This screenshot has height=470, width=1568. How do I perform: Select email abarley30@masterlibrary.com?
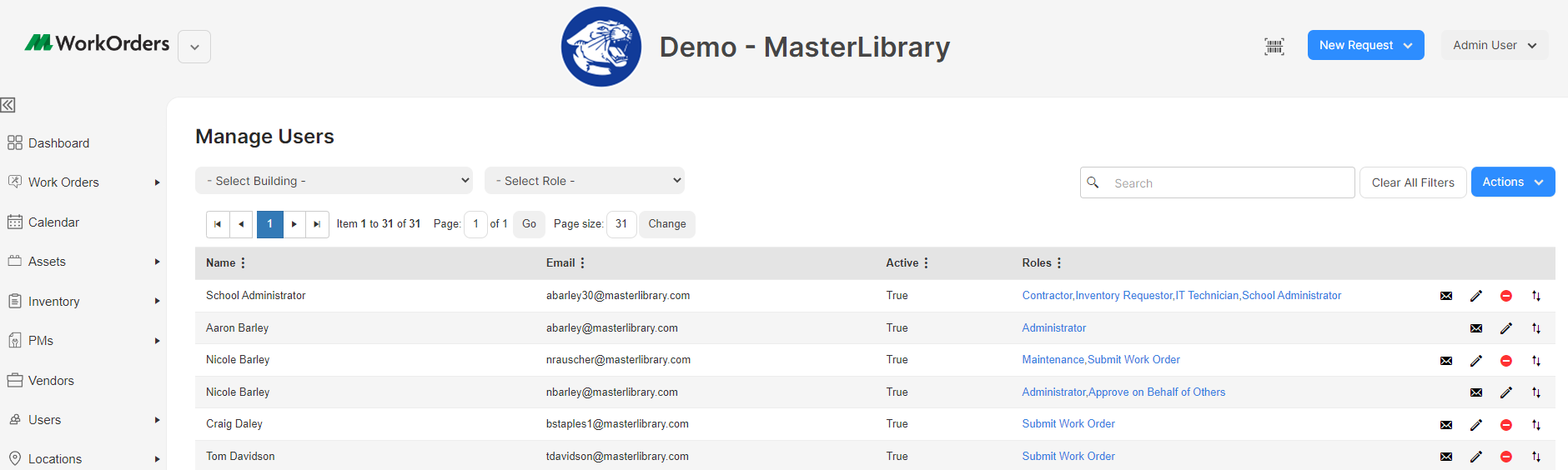(x=618, y=296)
